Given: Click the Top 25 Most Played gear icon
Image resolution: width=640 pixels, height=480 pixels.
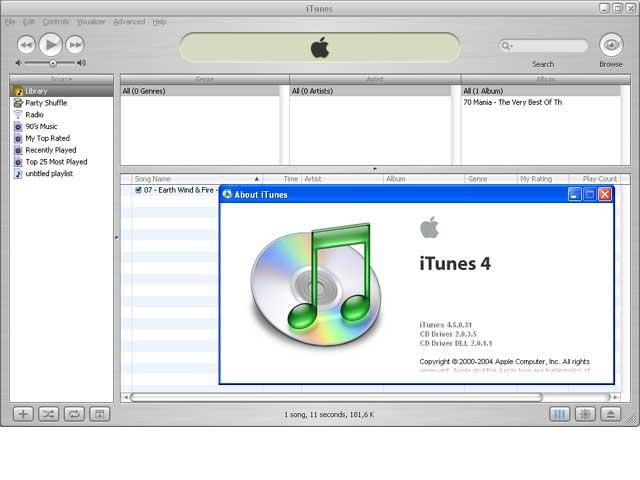Looking at the screenshot, I should 18,162.
